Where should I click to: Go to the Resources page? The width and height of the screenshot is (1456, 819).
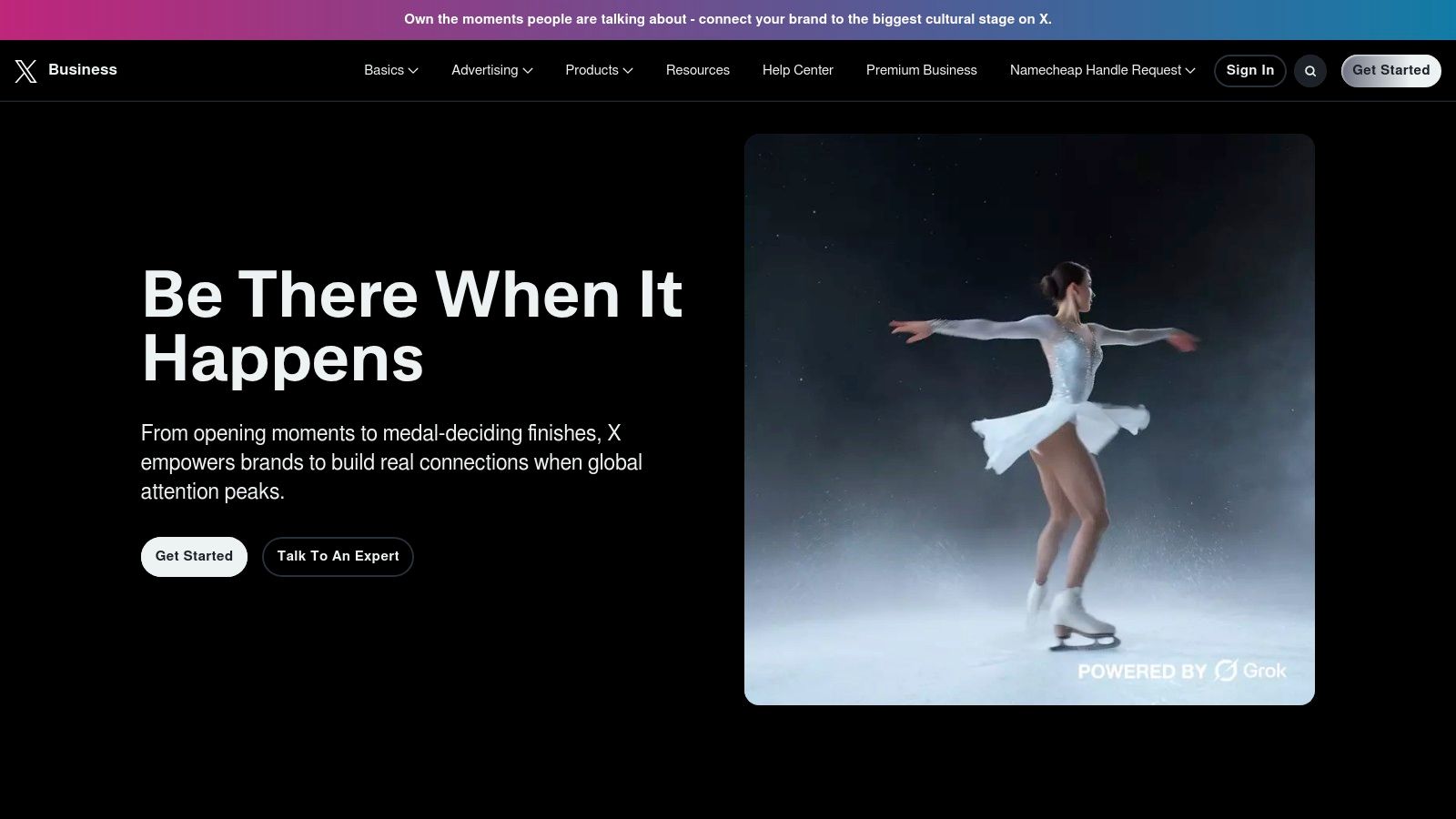pos(697,70)
